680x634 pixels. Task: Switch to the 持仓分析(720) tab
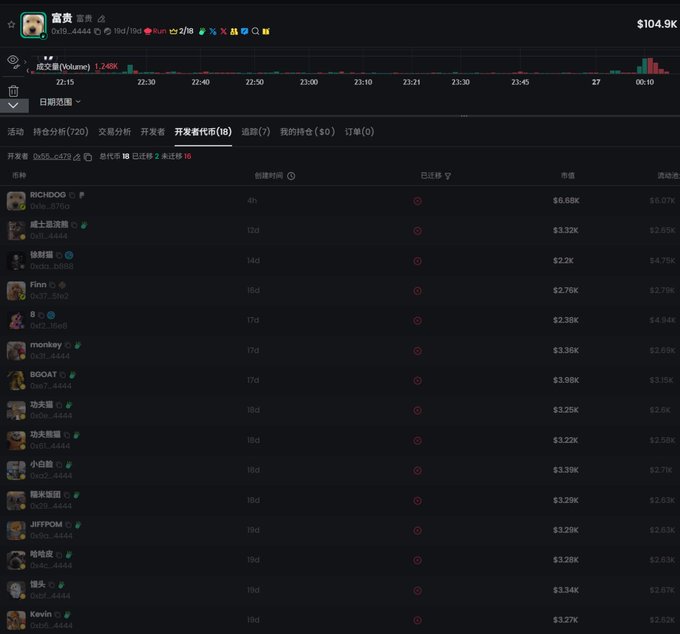click(x=61, y=132)
